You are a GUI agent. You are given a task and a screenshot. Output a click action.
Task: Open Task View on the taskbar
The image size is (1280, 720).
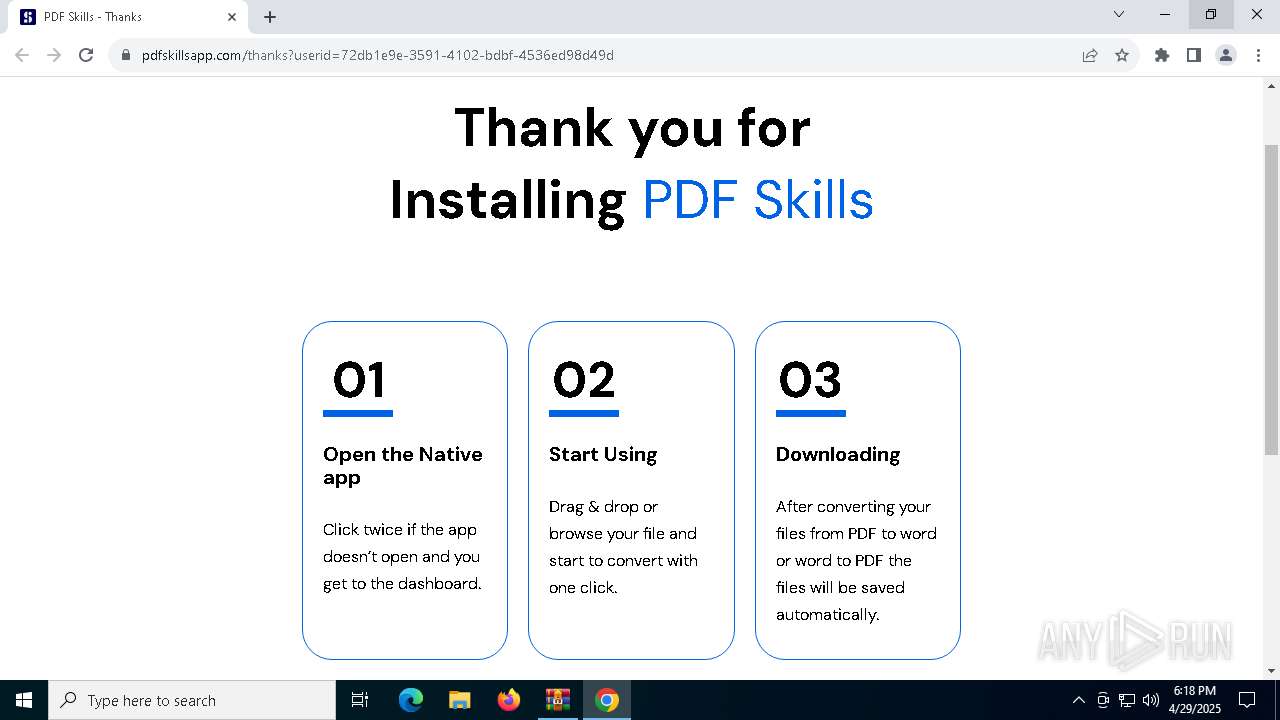tap(360, 700)
